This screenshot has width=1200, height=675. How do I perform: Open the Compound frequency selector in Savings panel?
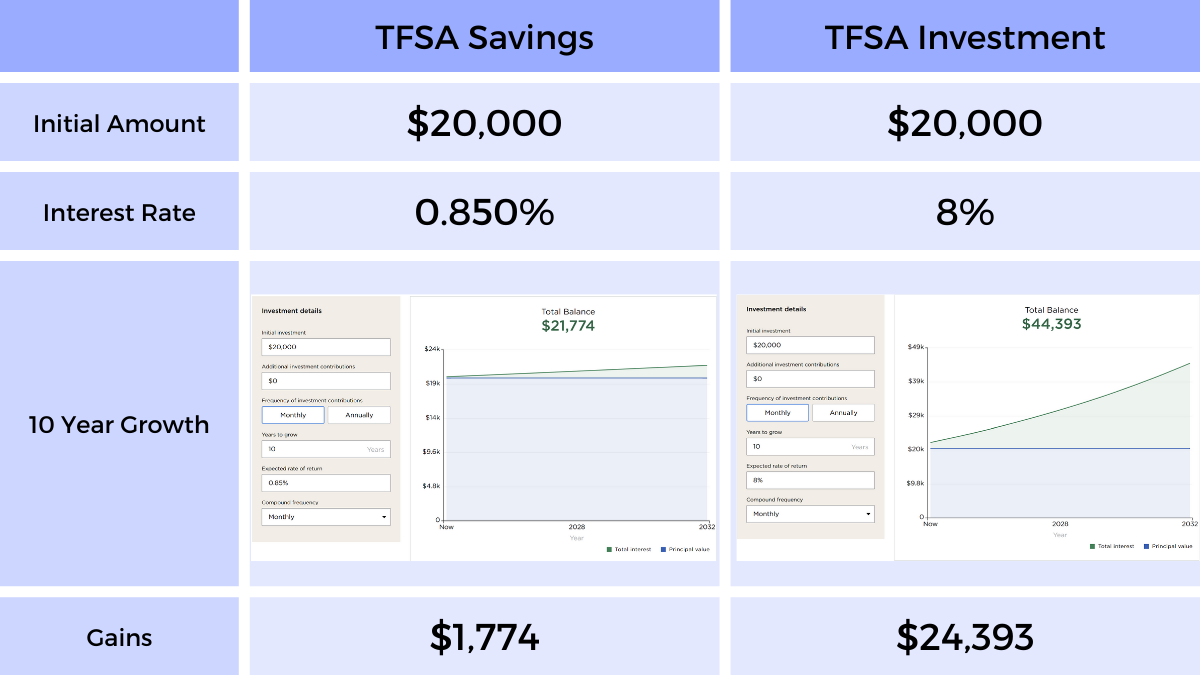326,516
